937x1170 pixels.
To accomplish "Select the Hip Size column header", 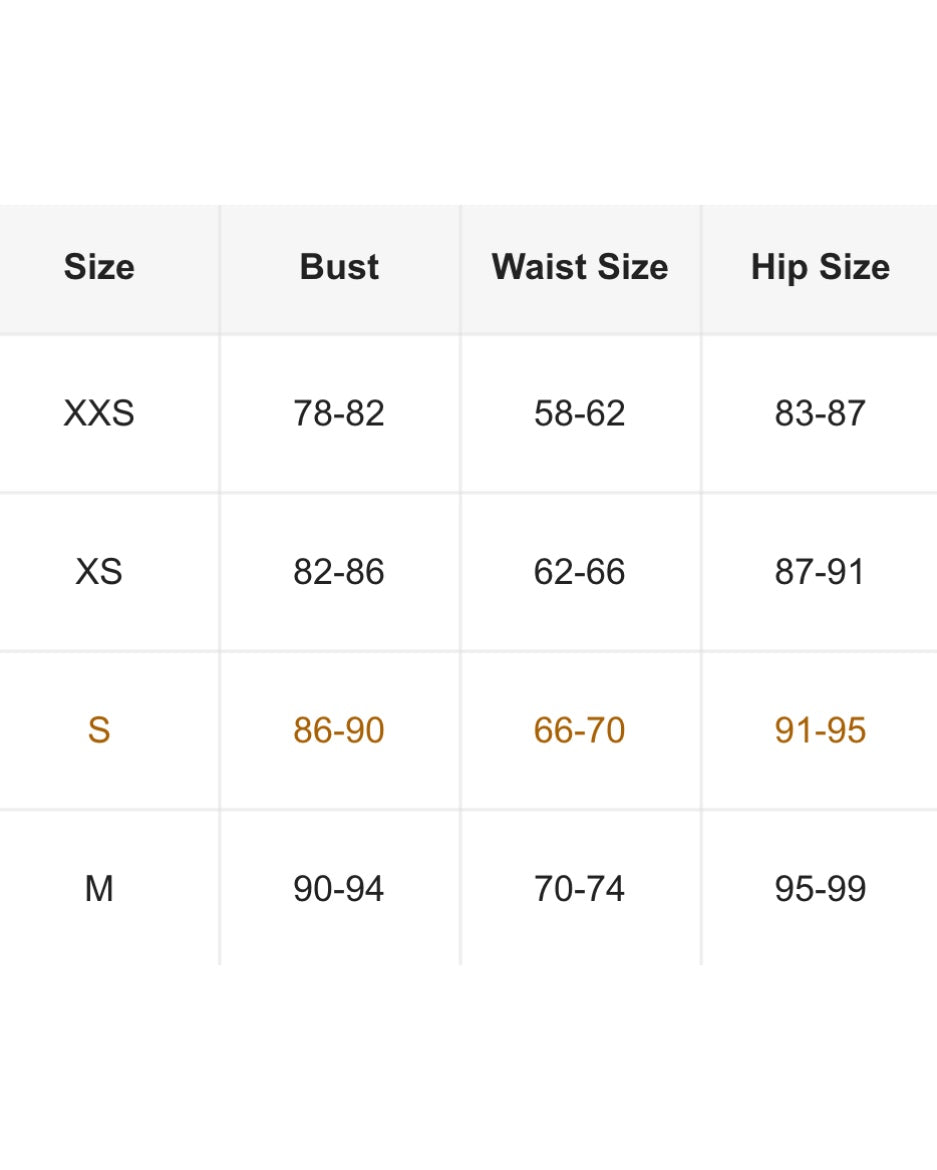I will (x=820, y=267).
